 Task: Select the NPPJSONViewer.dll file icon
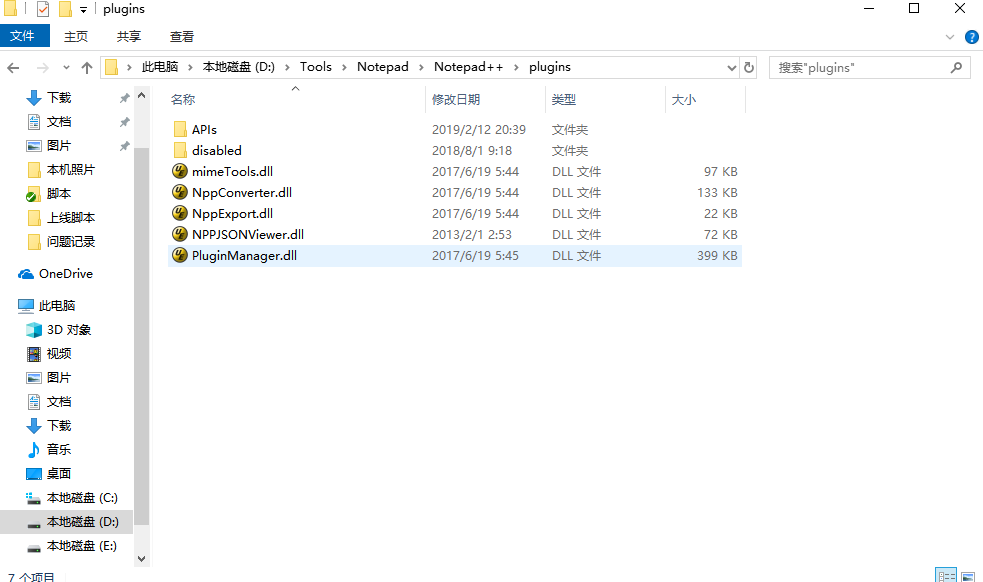point(180,235)
